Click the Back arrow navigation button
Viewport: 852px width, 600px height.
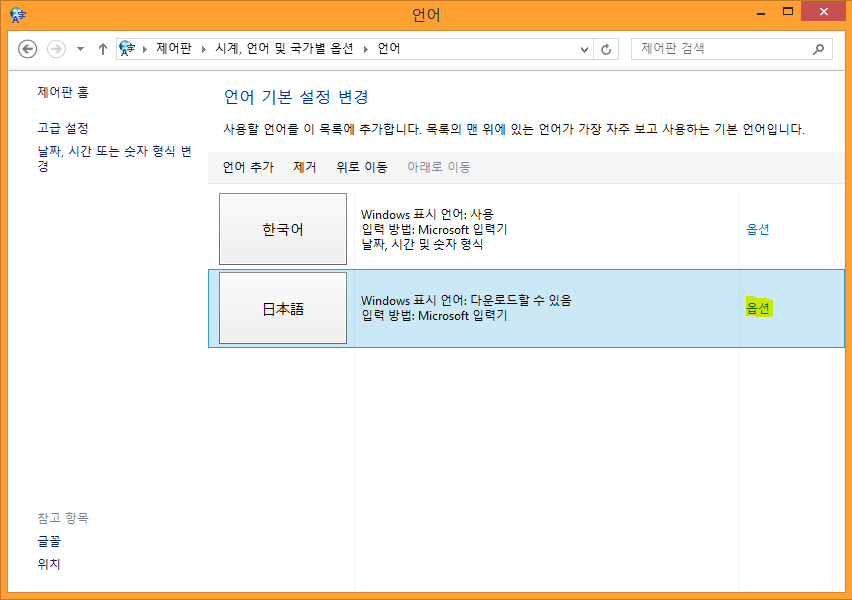pyautogui.click(x=28, y=49)
